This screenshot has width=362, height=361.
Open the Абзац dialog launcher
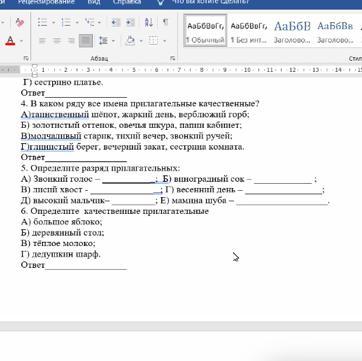pyautogui.click(x=172, y=58)
